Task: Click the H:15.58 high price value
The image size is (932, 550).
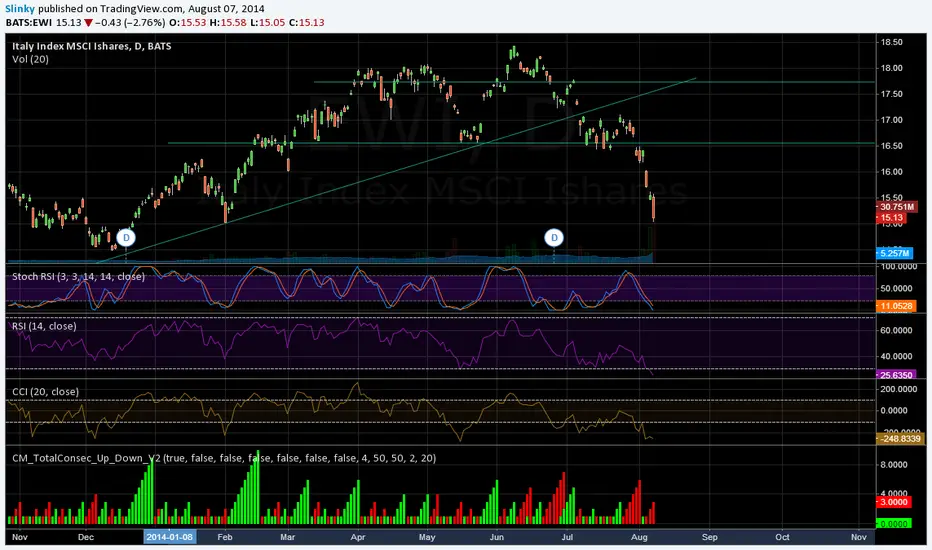Action: coord(228,23)
